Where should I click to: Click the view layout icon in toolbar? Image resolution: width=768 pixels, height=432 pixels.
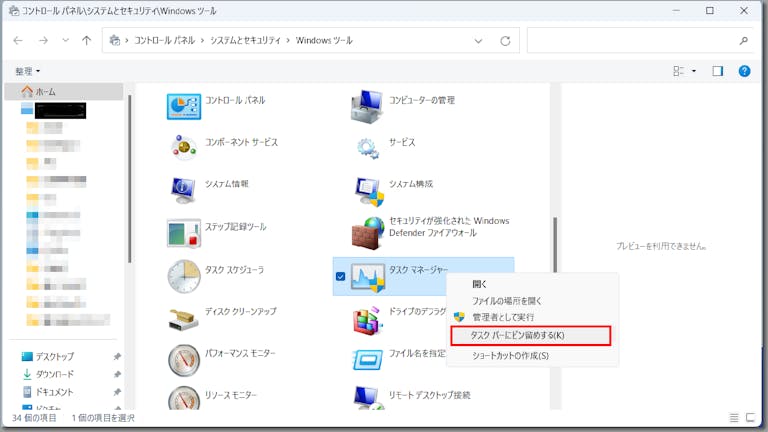679,71
